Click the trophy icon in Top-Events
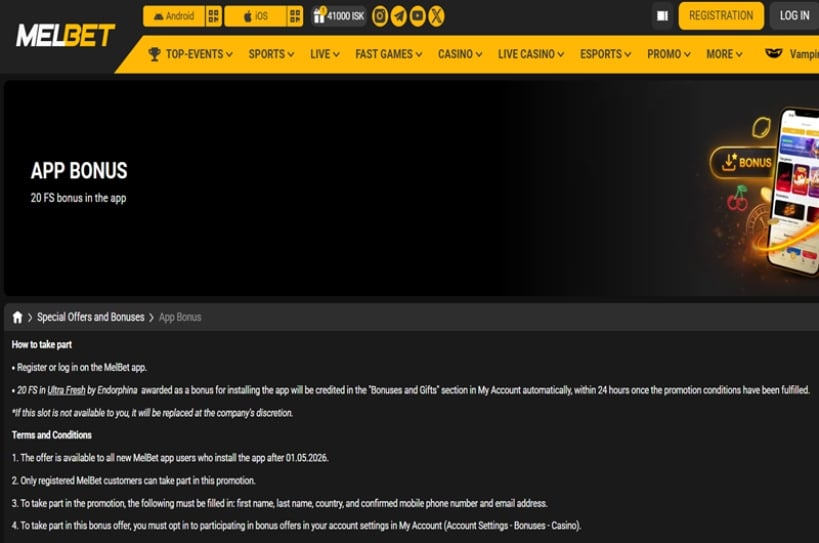Image resolution: width=819 pixels, height=543 pixels. pyautogui.click(x=154, y=54)
